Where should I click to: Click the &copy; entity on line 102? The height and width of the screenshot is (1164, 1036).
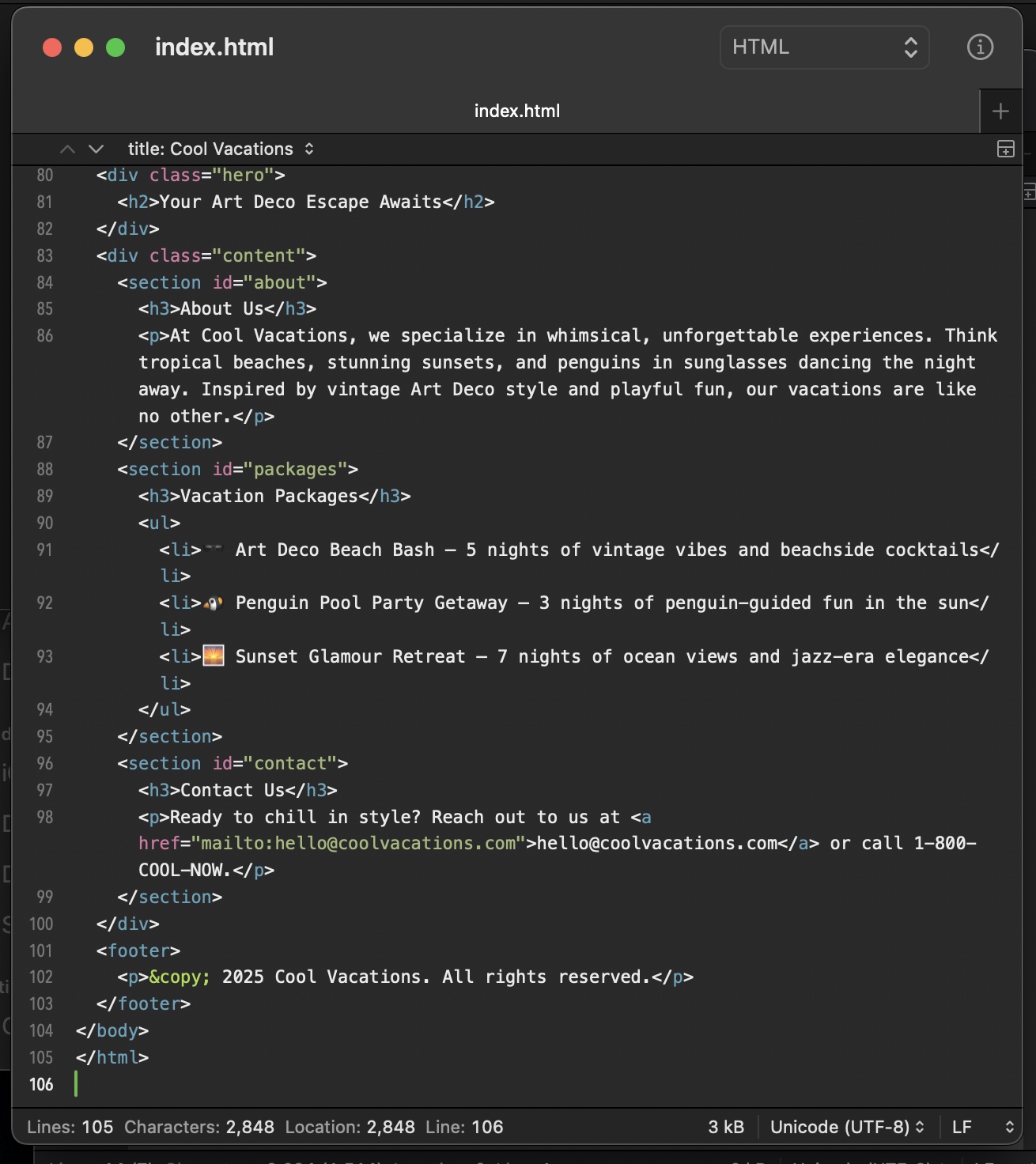pyautogui.click(x=180, y=977)
